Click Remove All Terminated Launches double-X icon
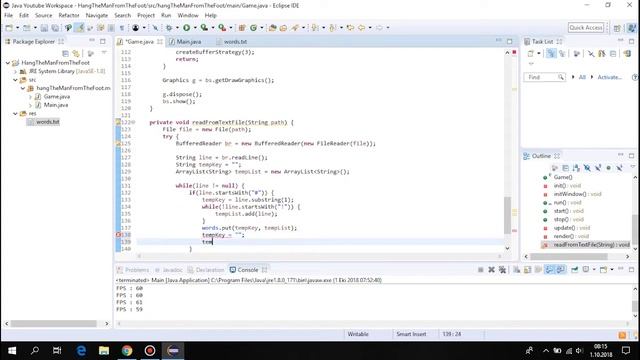640x360 pixels. (x=502, y=270)
